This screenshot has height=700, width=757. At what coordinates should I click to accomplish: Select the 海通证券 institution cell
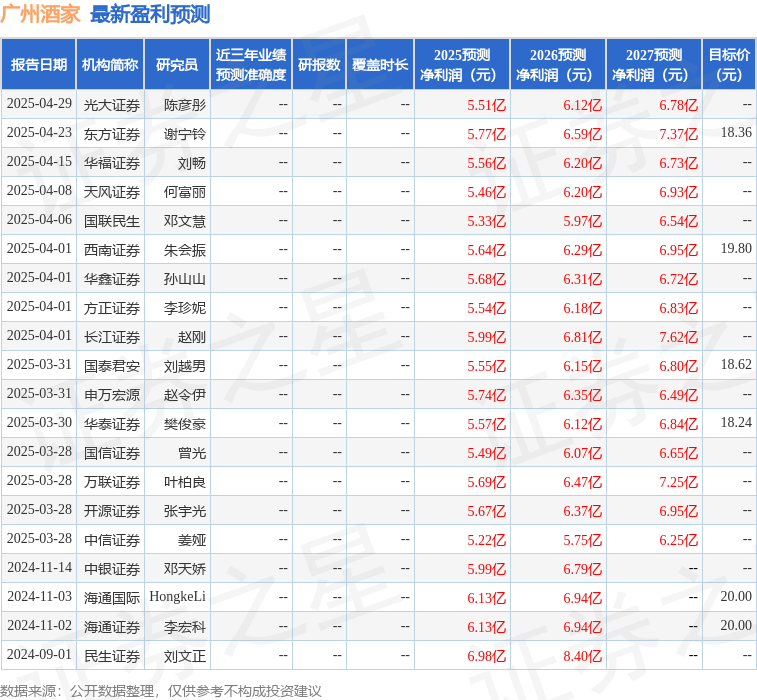click(112, 627)
